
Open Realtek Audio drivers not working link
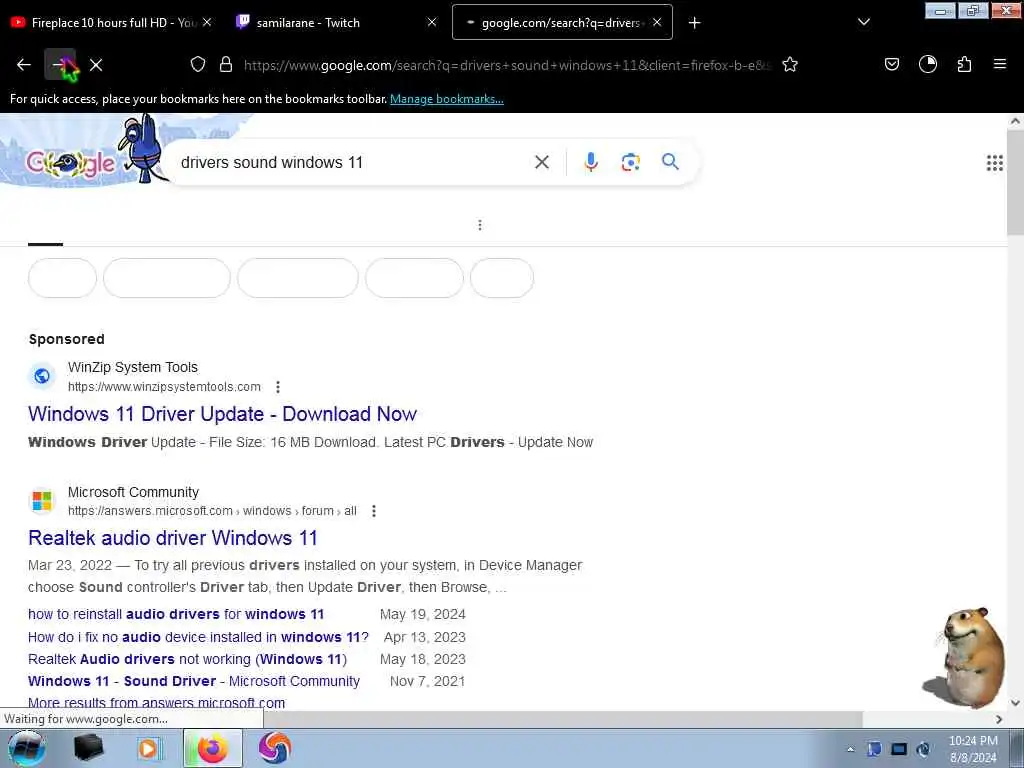coord(187,659)
